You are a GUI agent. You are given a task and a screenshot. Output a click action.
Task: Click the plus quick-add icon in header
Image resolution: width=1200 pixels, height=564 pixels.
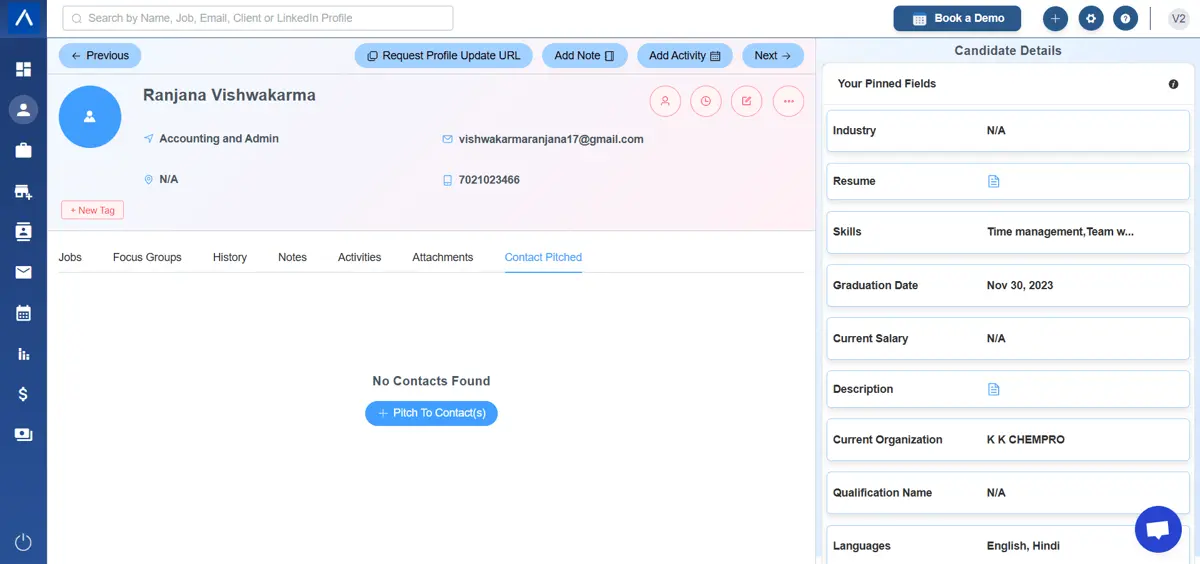pyautogui.click(x=1055, y=18)
